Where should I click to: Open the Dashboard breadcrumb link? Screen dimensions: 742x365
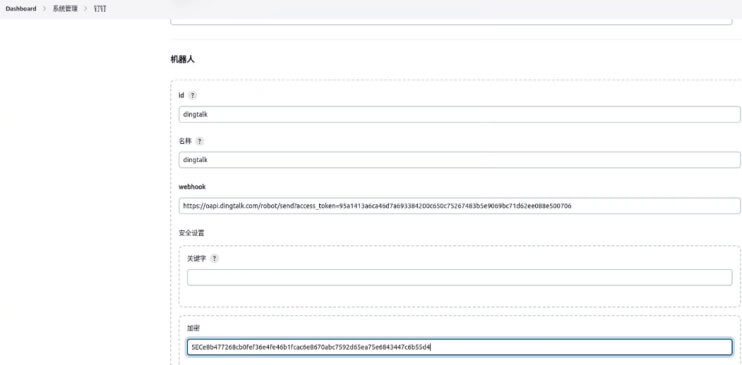[21, 9]
